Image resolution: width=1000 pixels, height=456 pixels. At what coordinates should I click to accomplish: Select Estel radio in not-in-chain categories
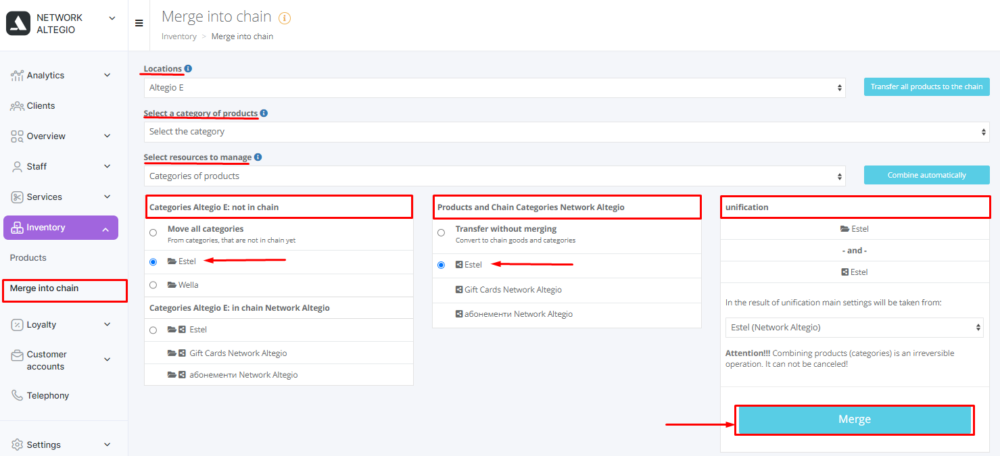(153, 261)
